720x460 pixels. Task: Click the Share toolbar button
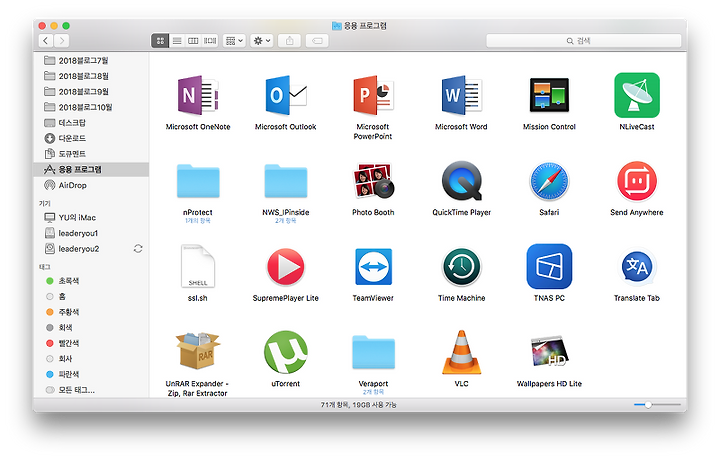coord(290,41)
